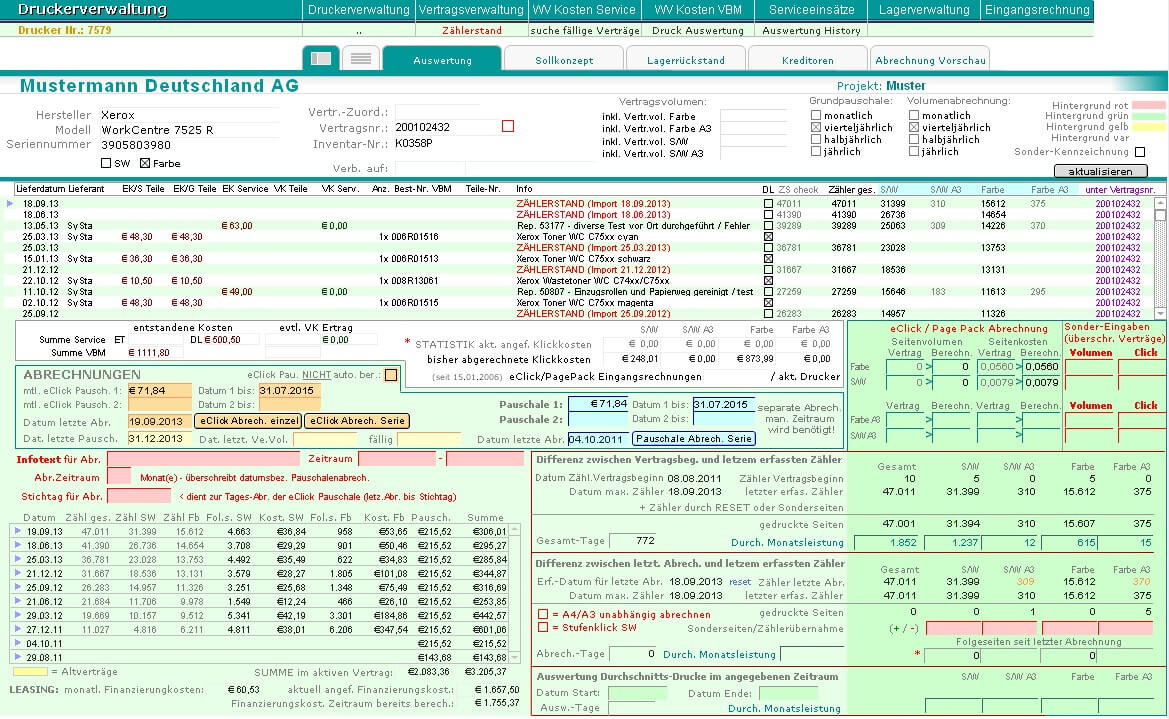Select the Xerox Toner WC C75xx magenta entry
This screenshot has height=719, width=1169.
pos(584,303)
